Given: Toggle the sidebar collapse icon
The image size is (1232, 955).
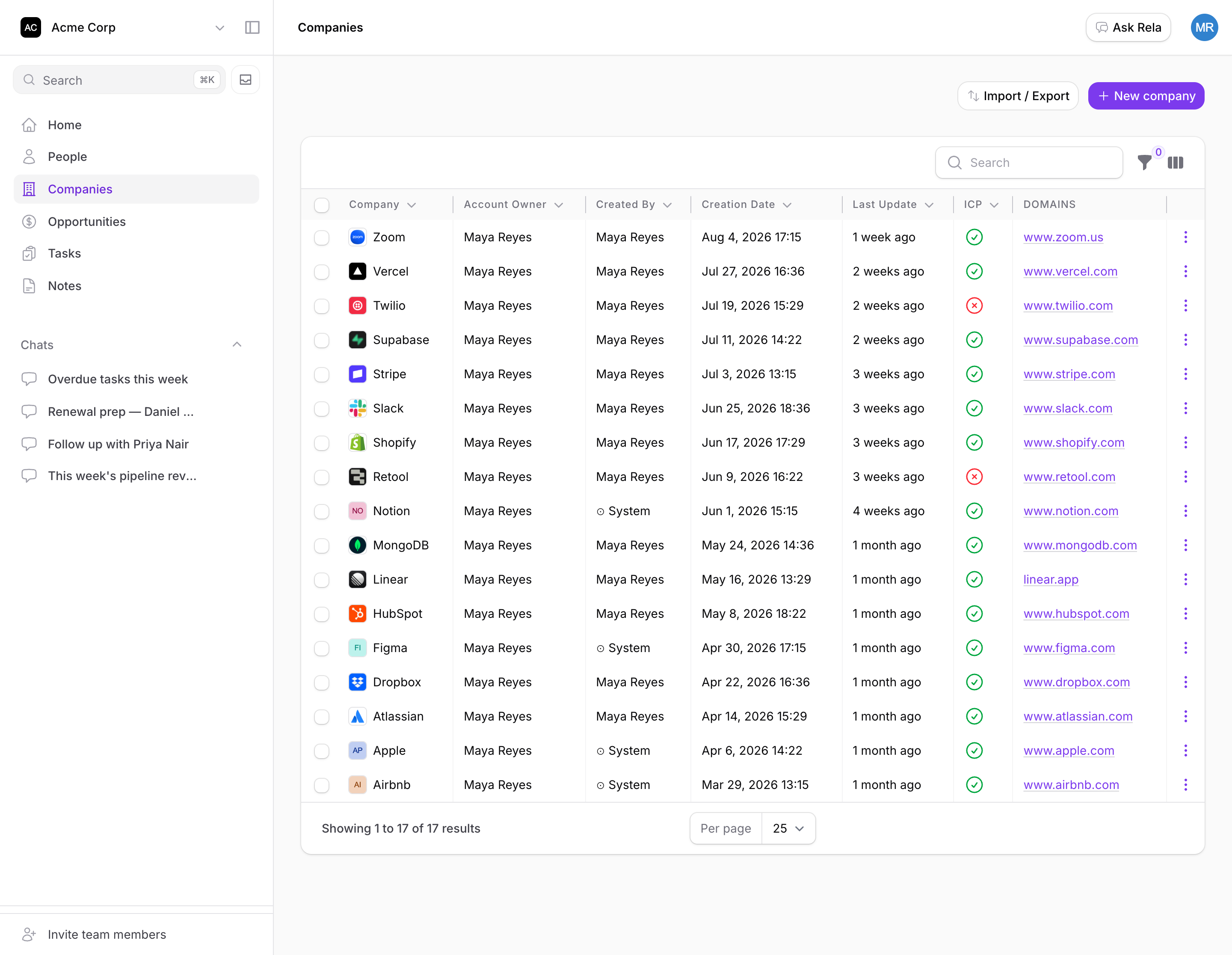Looking at the screenshot, I should [252, 28].
